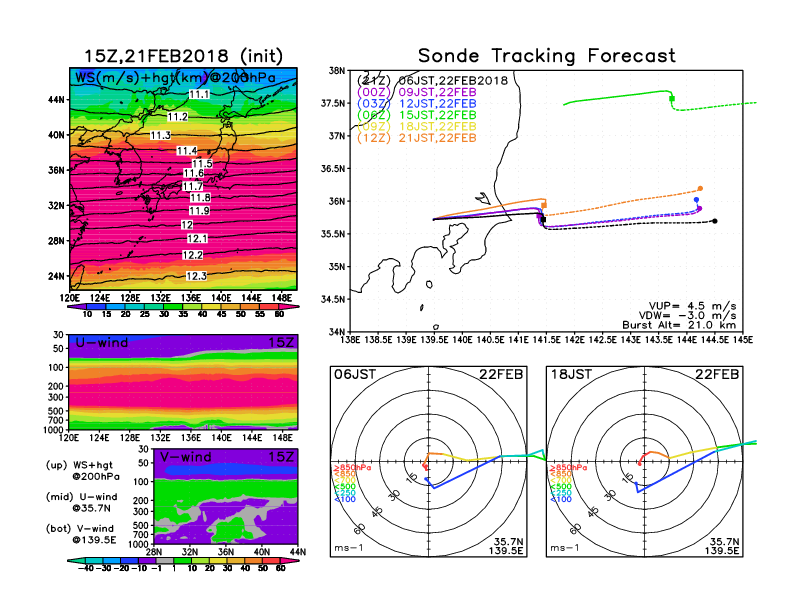792x612 pixels.
Task: Click the 12.3 height contour label
Action: pyautogui.click(x=196, y=276)
